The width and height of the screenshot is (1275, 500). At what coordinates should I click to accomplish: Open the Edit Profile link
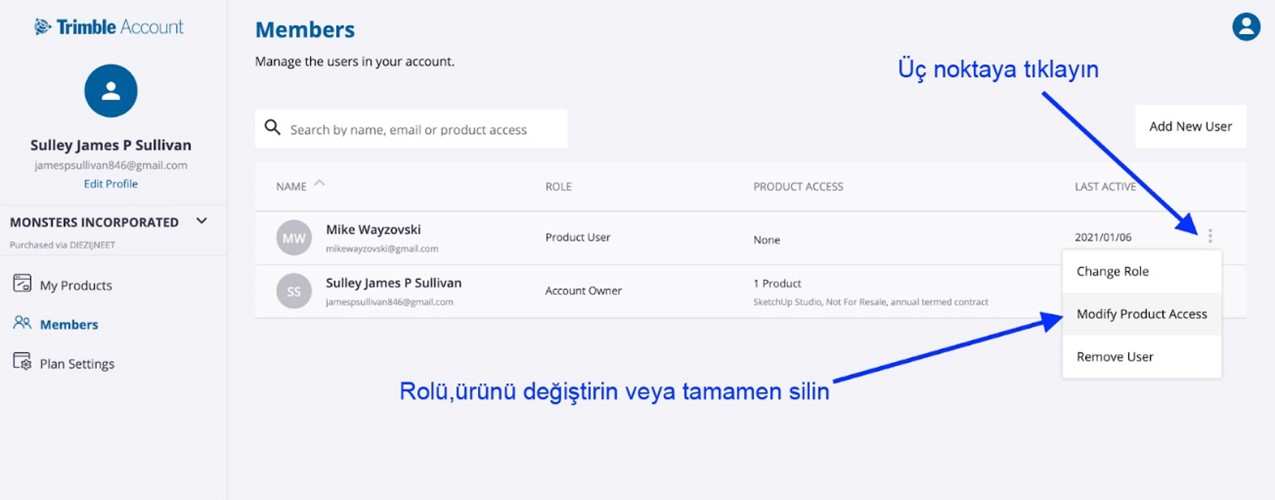pos(111,184)
